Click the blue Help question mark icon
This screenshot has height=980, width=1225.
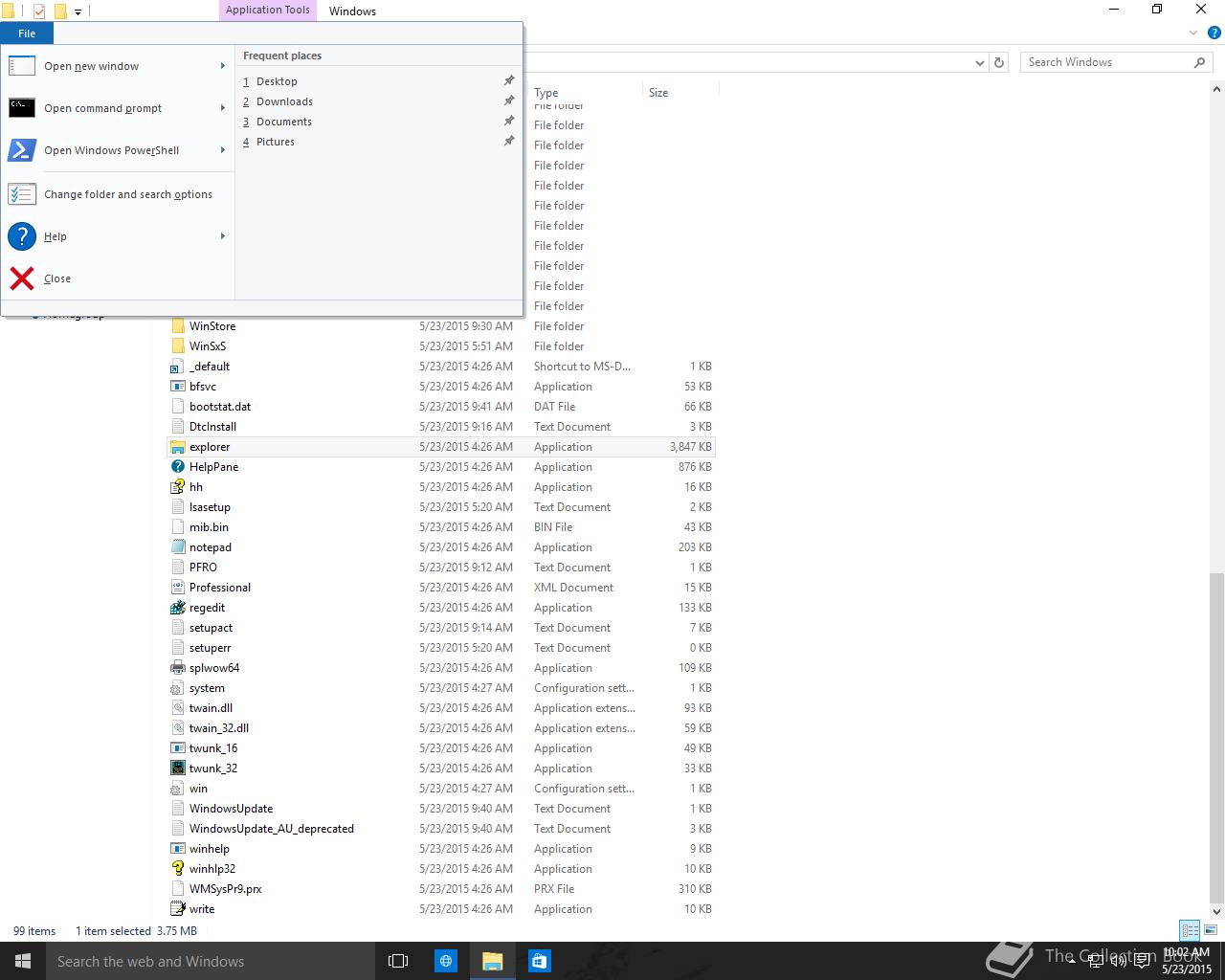tap(22, 236)
